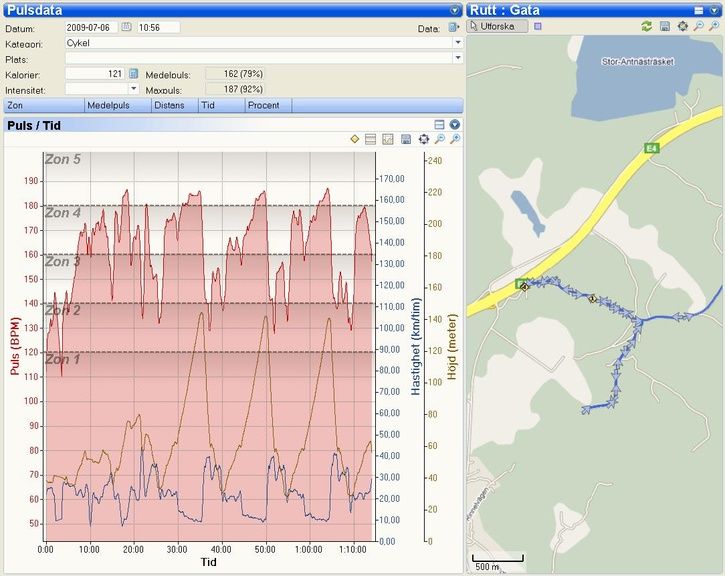Open the calculator icon beside Kalorier
The image size is (725, 576).
pos(133,73)
